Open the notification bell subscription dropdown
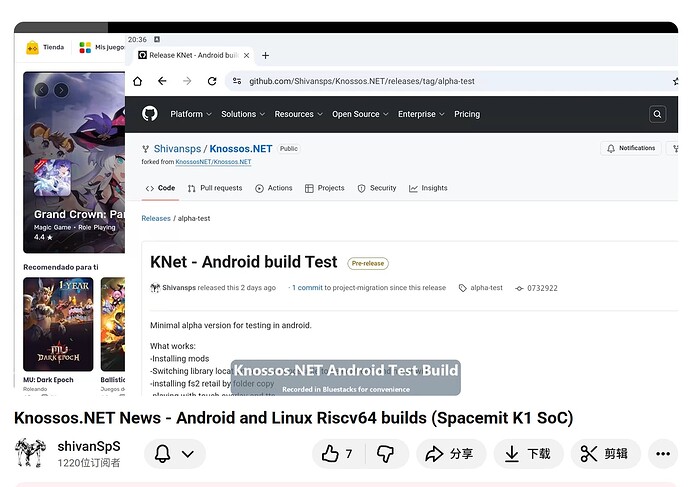The width and height of the screenshot is (690, 487). [174, 454]
